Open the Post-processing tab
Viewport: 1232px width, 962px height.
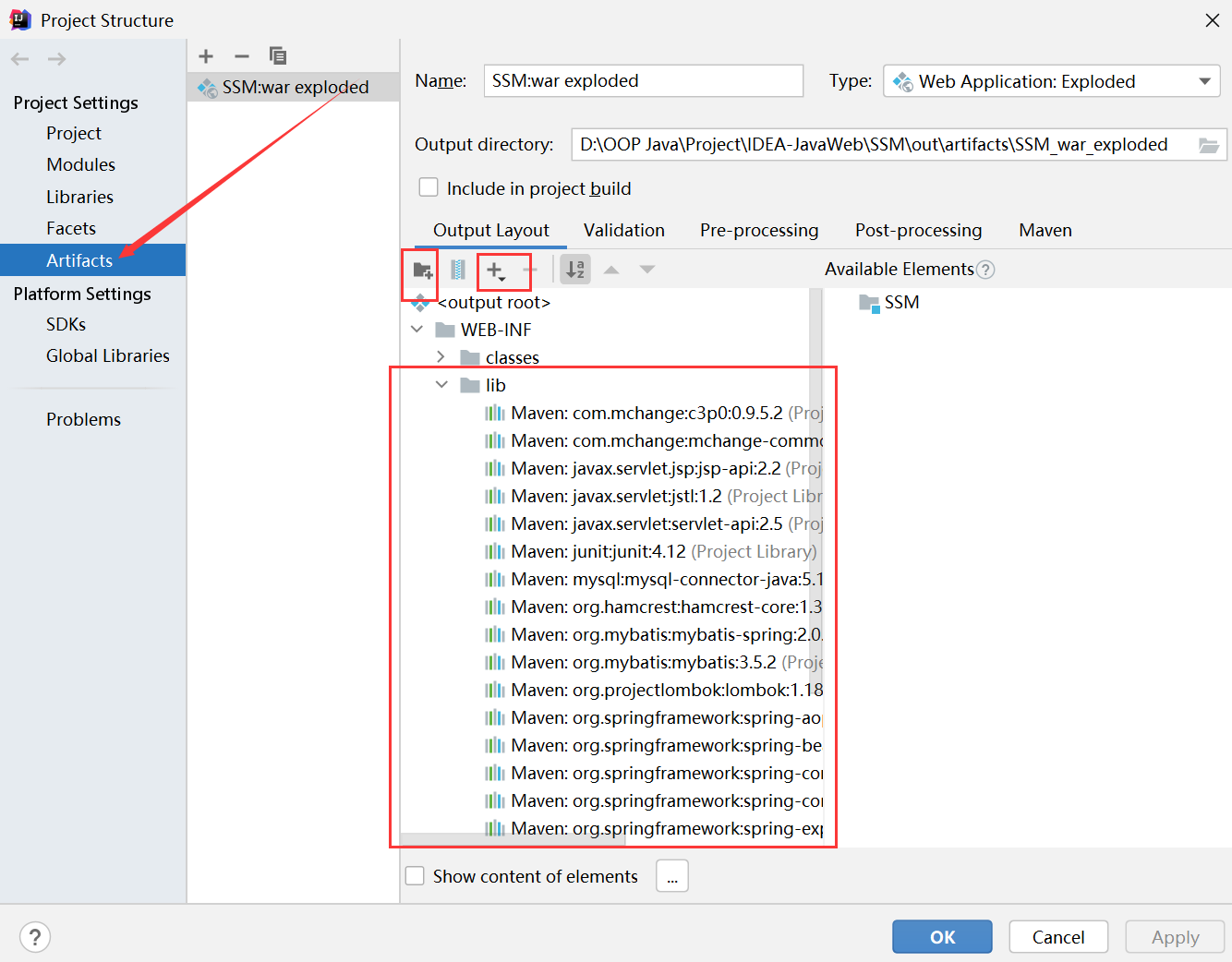point(919,230)
